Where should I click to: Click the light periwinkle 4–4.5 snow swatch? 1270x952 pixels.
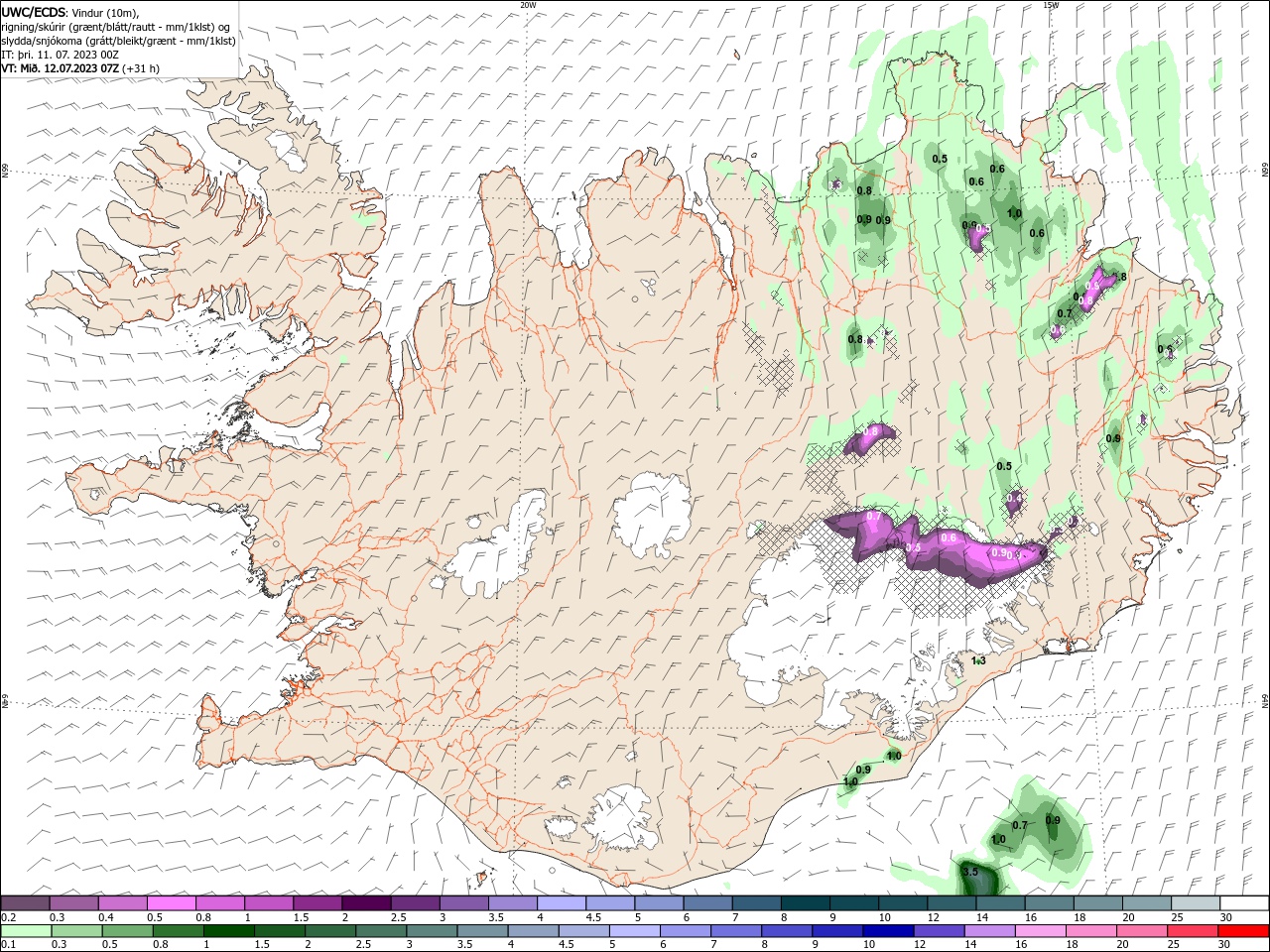561,903
